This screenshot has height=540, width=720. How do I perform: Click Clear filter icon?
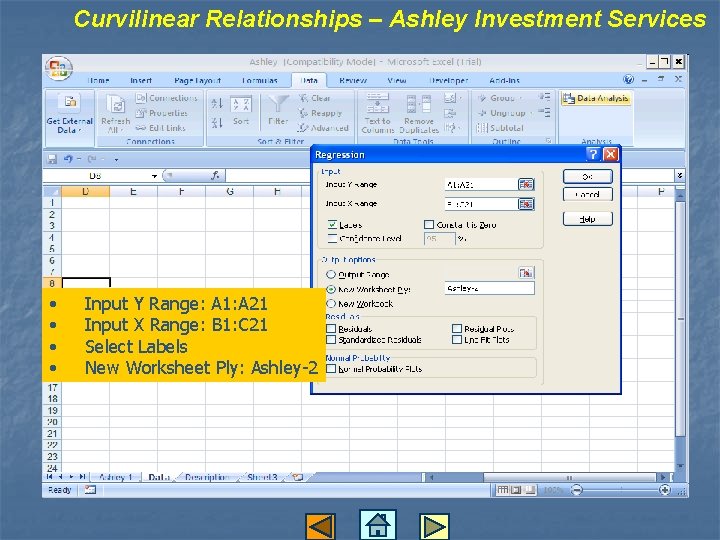coord(315,98)
